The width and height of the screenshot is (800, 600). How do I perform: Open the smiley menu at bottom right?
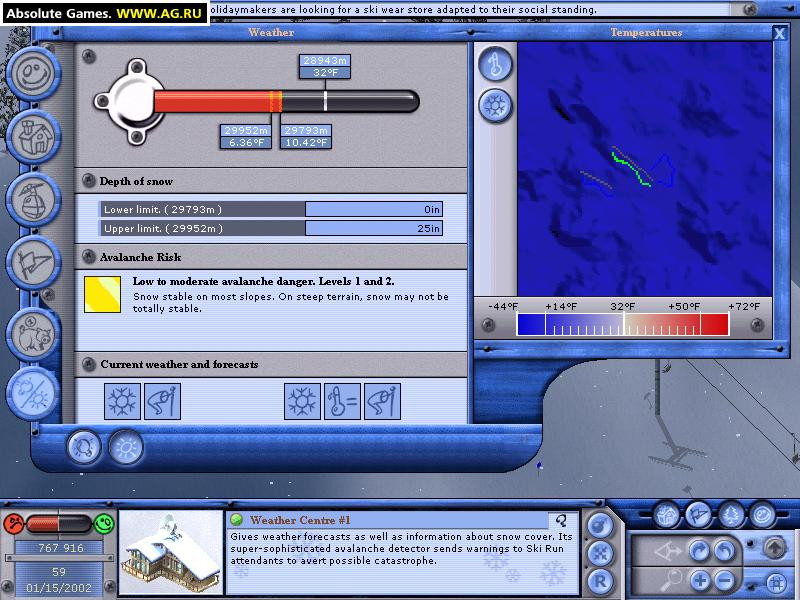(762, 515)
